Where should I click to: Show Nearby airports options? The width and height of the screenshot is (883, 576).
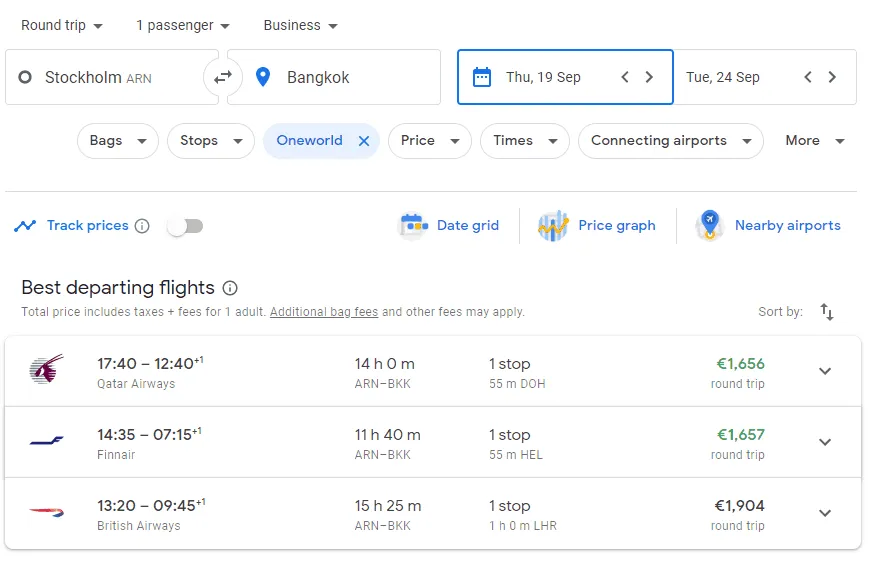pyautogui.click(x=769, y=226)
